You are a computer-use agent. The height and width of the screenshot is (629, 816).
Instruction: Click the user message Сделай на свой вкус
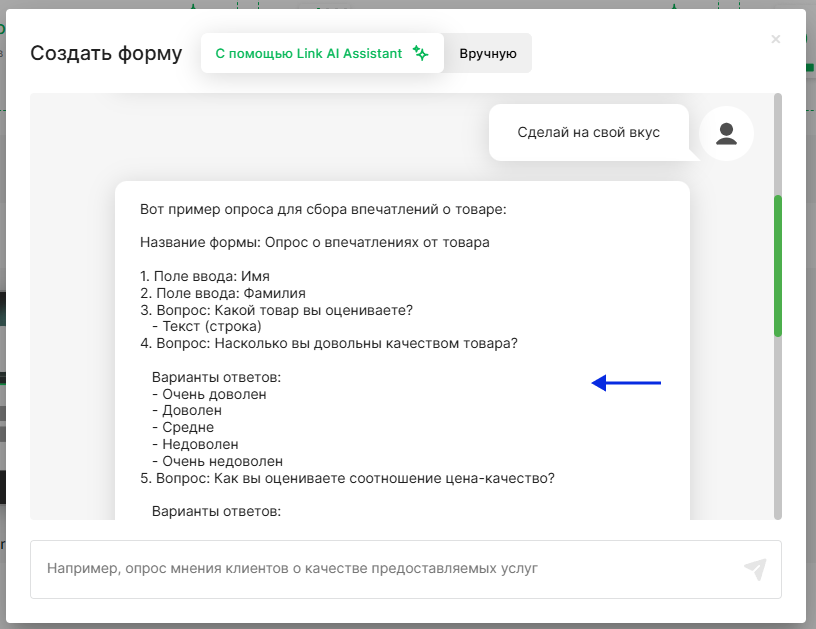point(589,132)
